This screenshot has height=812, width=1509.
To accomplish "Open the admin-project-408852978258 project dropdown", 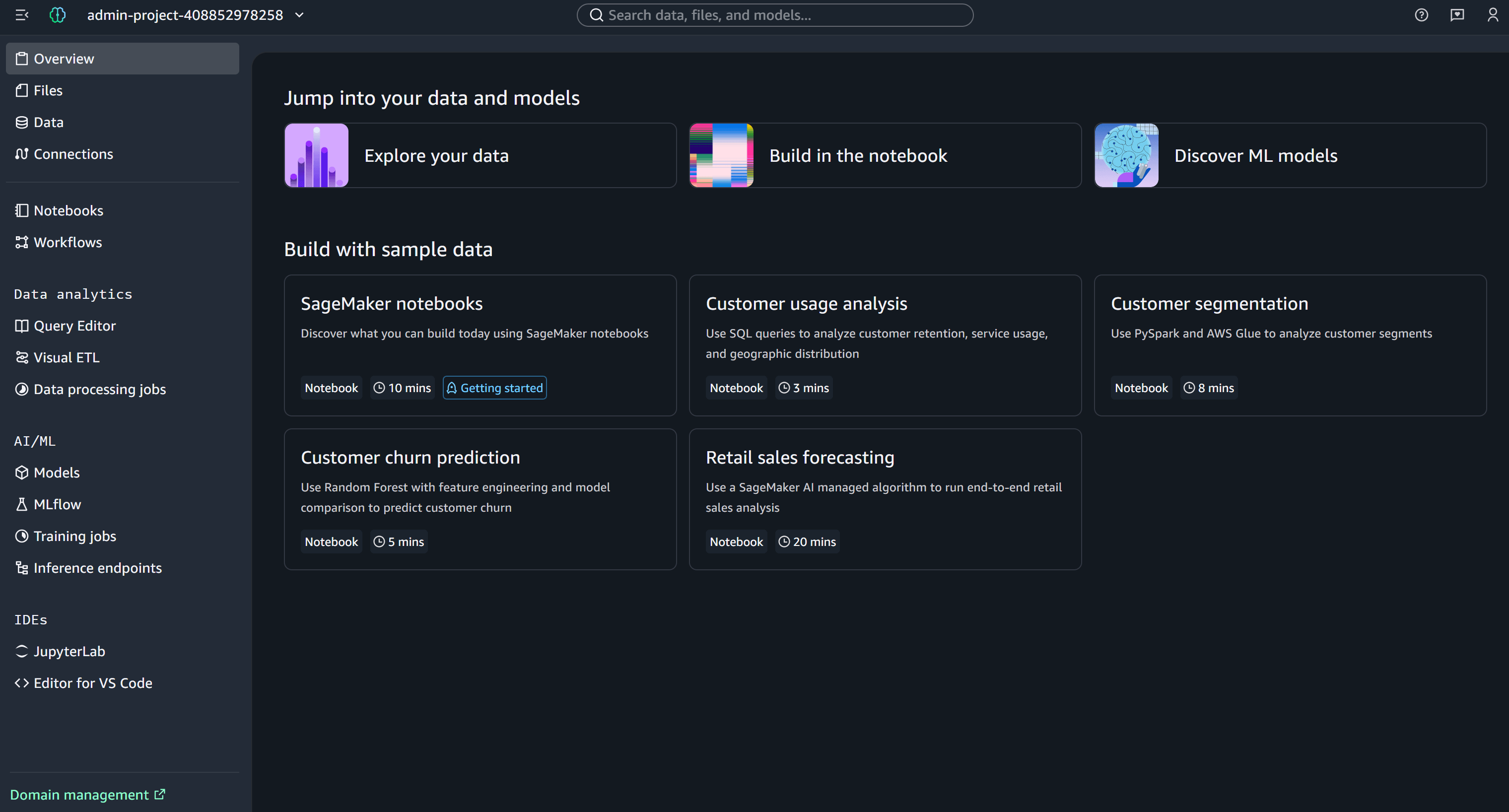I will click(196, 15).
